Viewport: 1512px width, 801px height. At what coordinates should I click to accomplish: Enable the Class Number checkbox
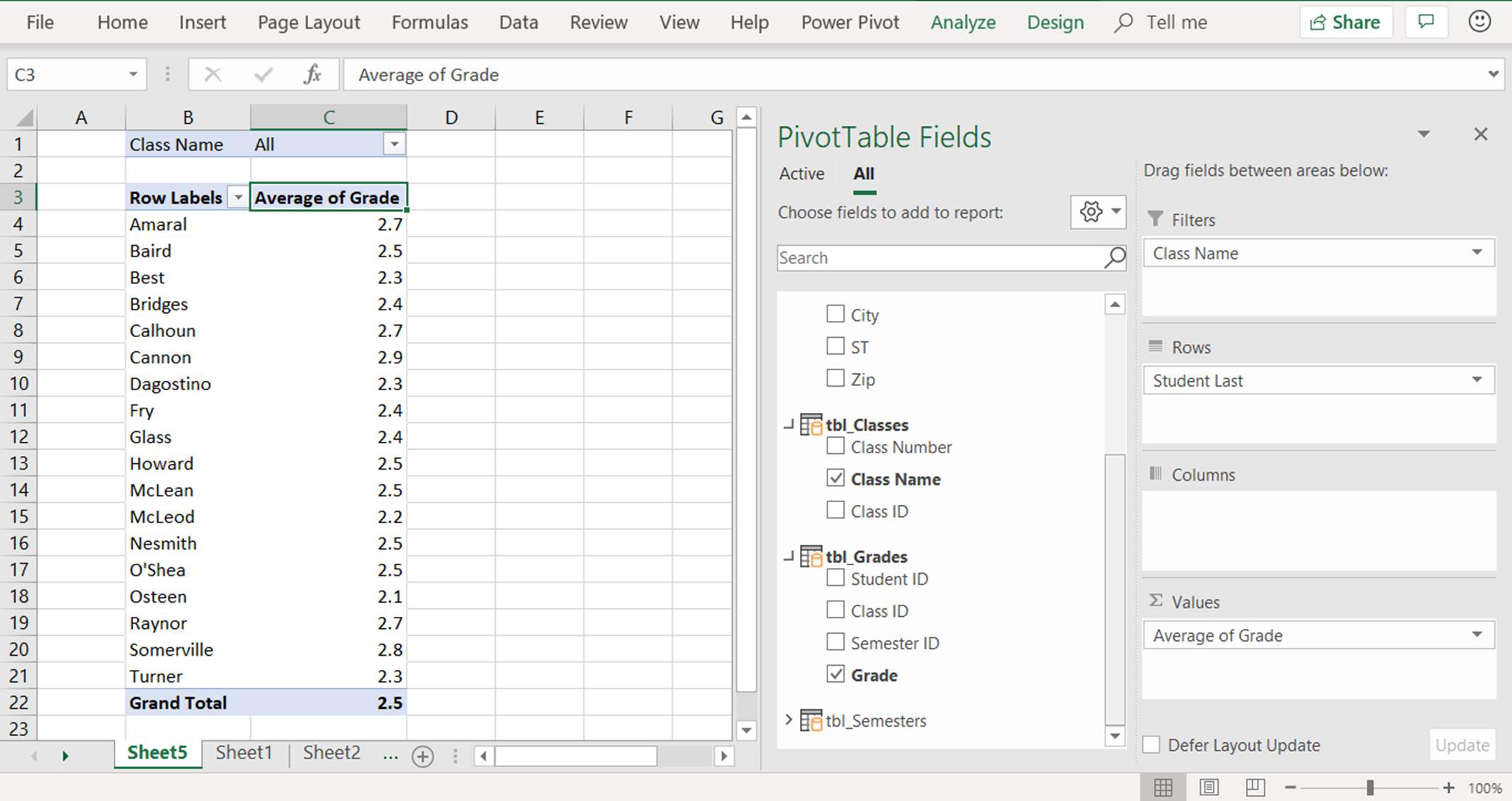(x=835, y=447)
